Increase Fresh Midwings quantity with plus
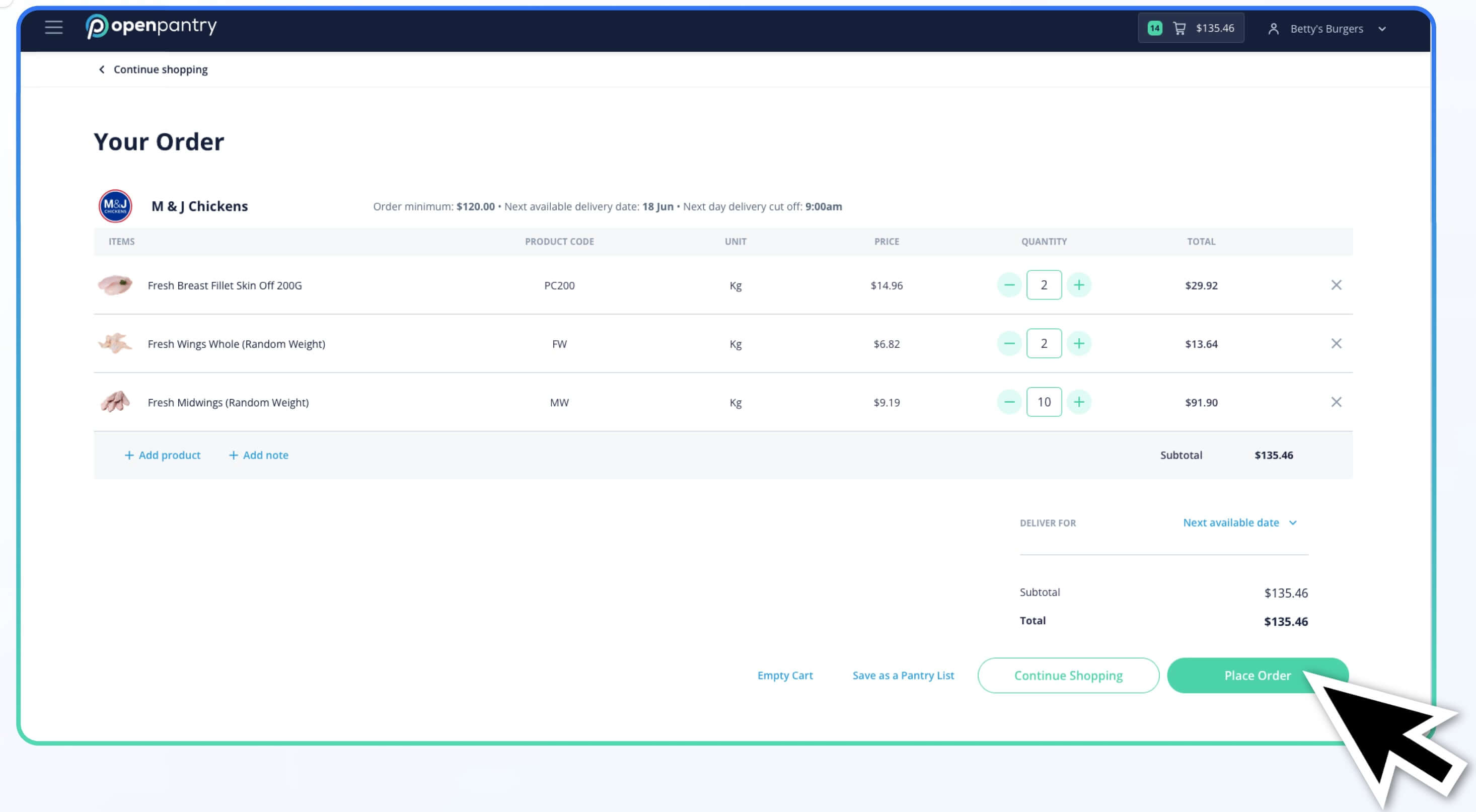This screenshot has height=812, width=1476. [1078, 402]
